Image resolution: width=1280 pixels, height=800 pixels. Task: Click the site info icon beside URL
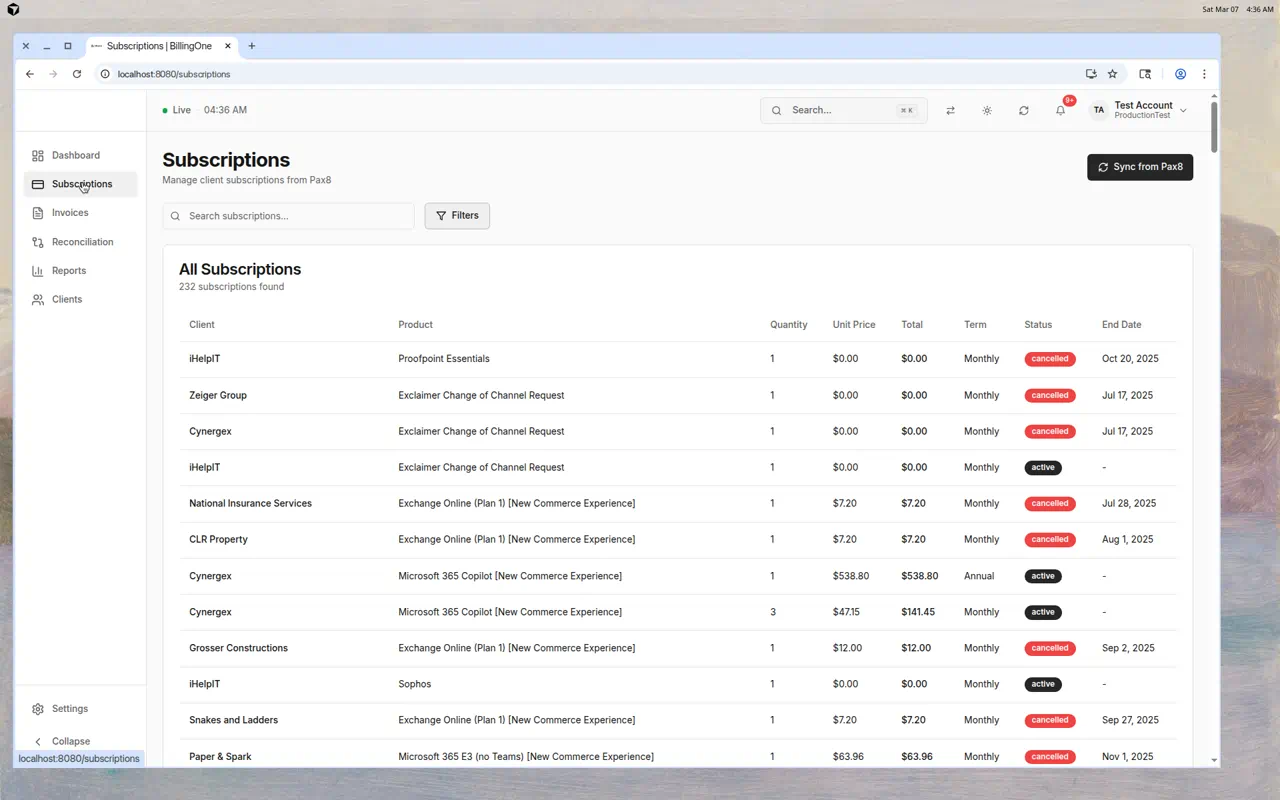pyautogui.click(x=104, y=74)
